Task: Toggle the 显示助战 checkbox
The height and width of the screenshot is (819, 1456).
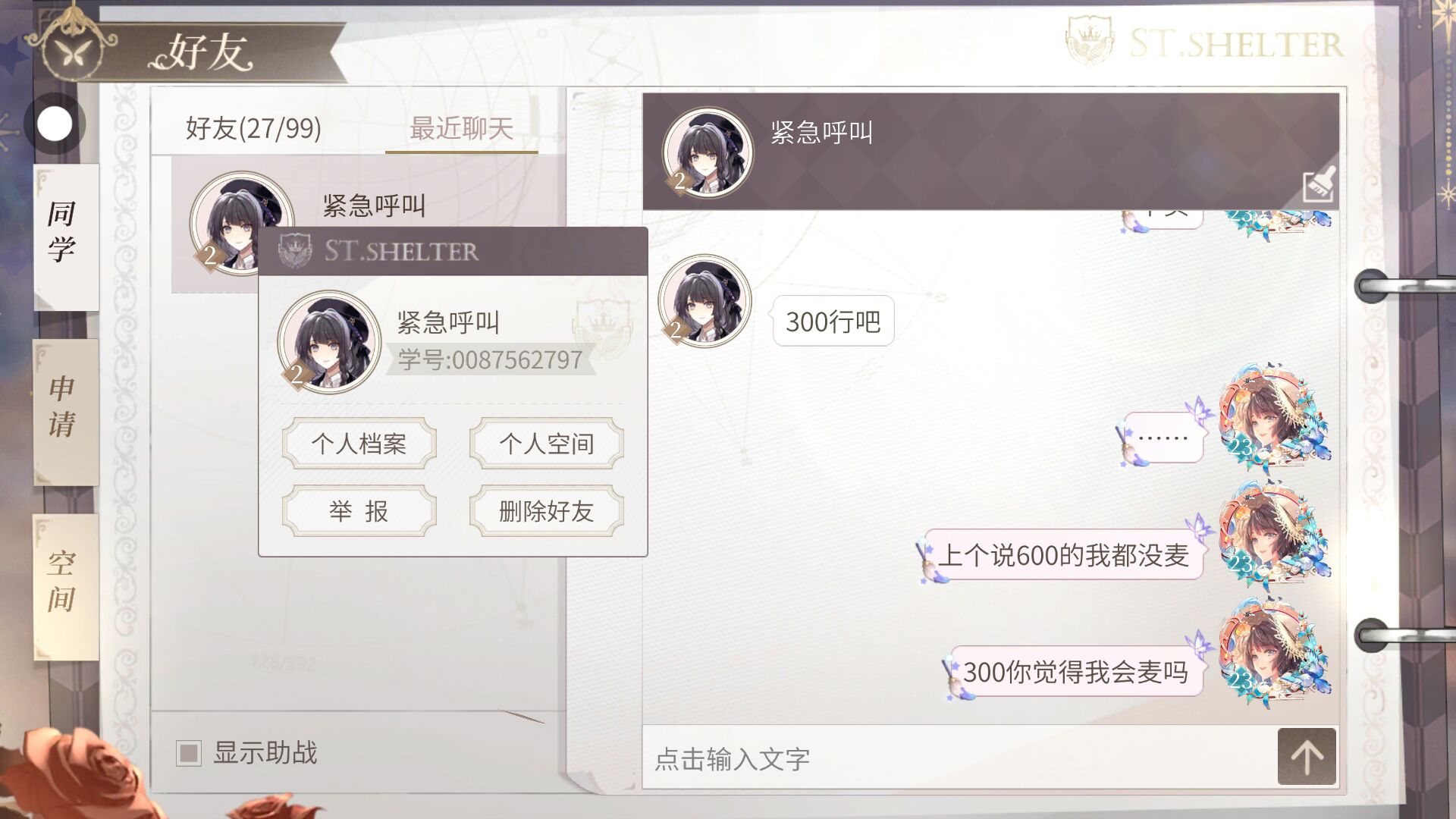Action: tap(188, 753)
